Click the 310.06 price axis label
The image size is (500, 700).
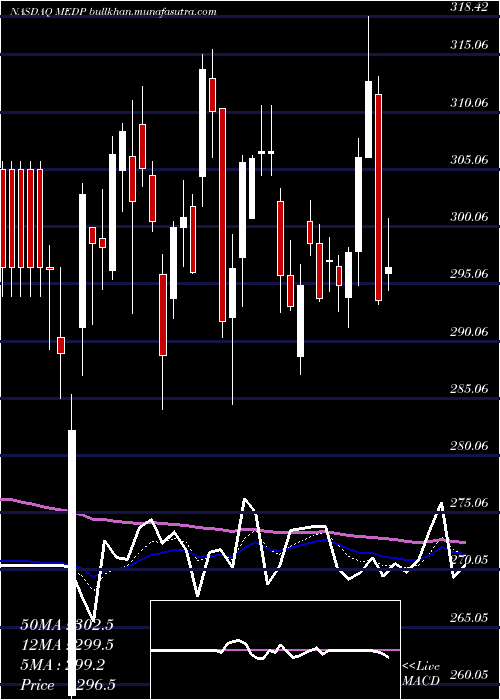[x=471, y=104]
